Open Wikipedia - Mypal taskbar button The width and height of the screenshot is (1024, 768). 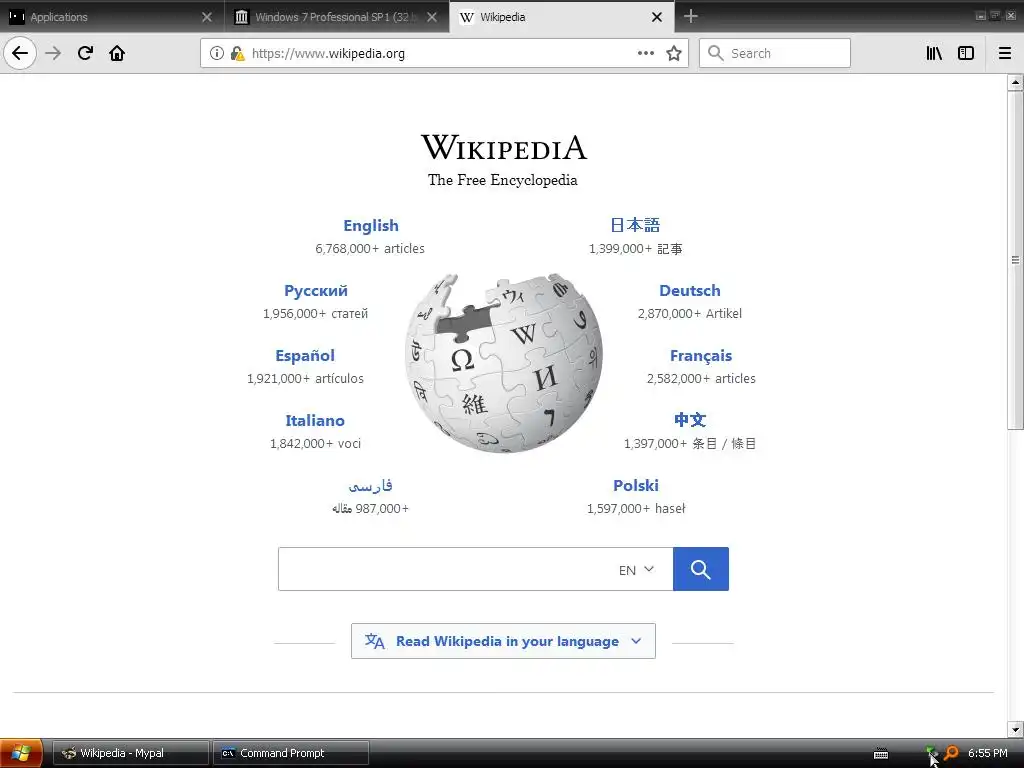click(131, 753)
